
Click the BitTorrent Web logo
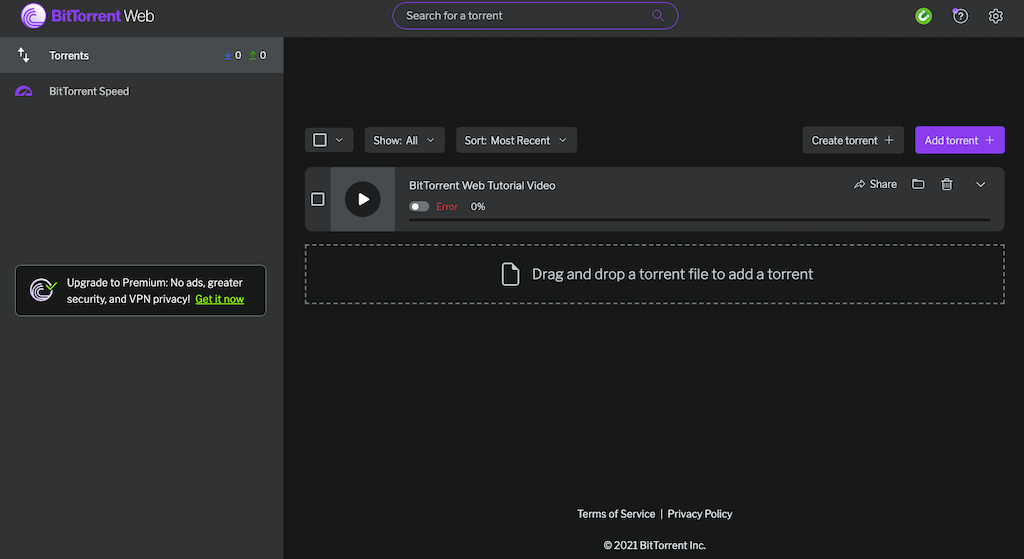click(x=88, y=16)
